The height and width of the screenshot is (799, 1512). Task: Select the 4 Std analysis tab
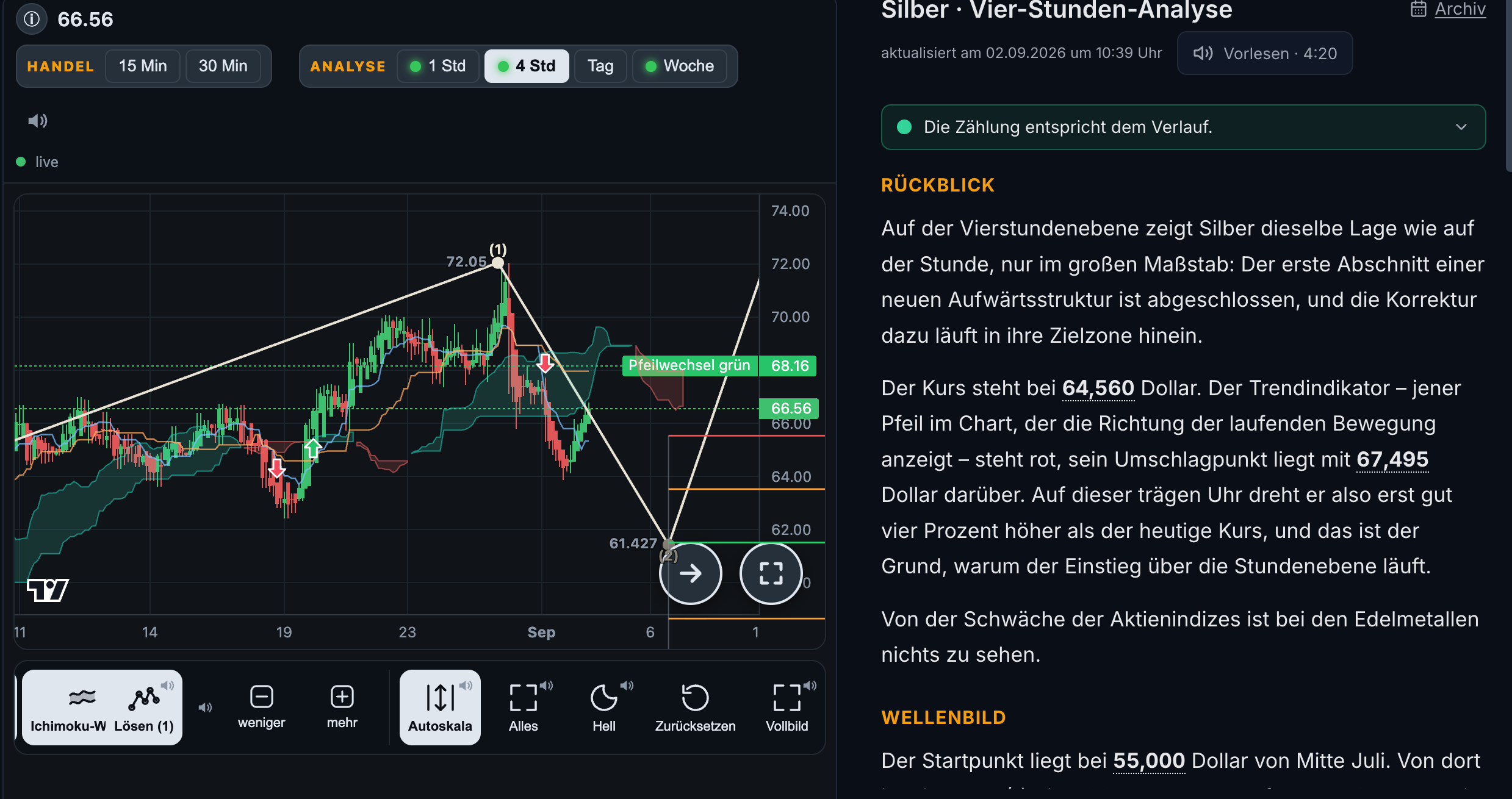[x=527, y=66]
